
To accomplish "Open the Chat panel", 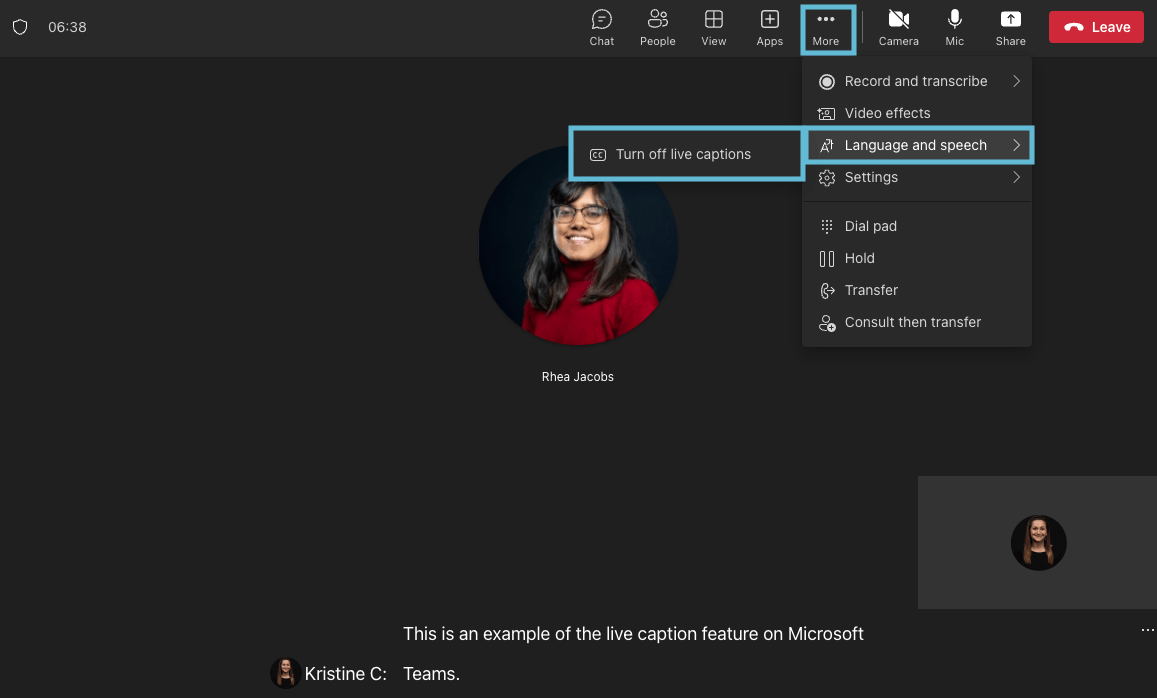I will coord(601,27).
